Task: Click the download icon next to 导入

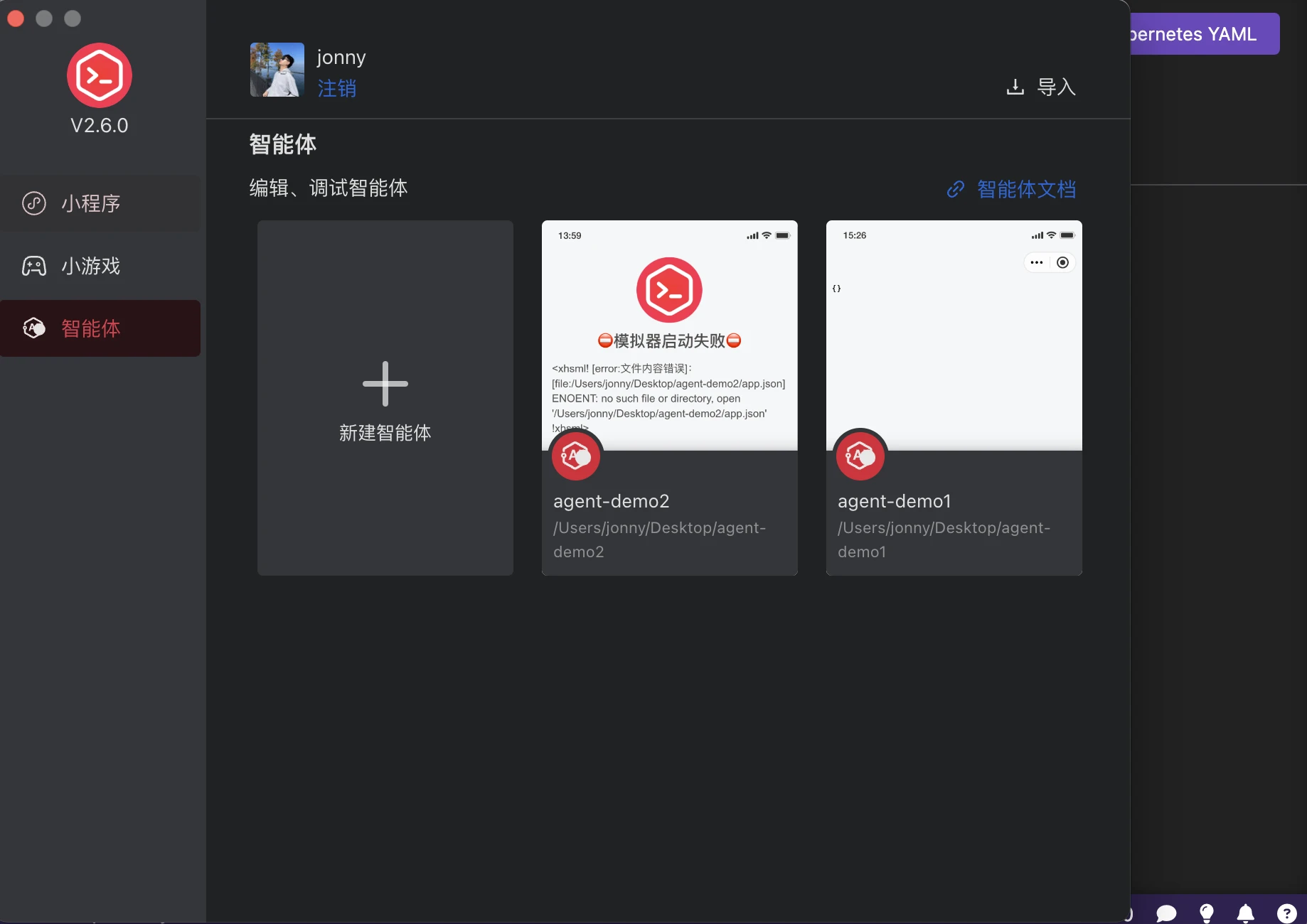Action: [1014, 87]
